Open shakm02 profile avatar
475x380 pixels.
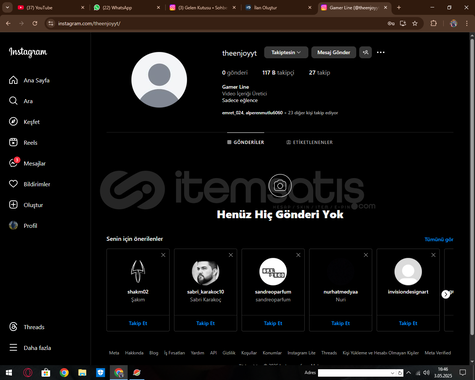pos(138,271)
